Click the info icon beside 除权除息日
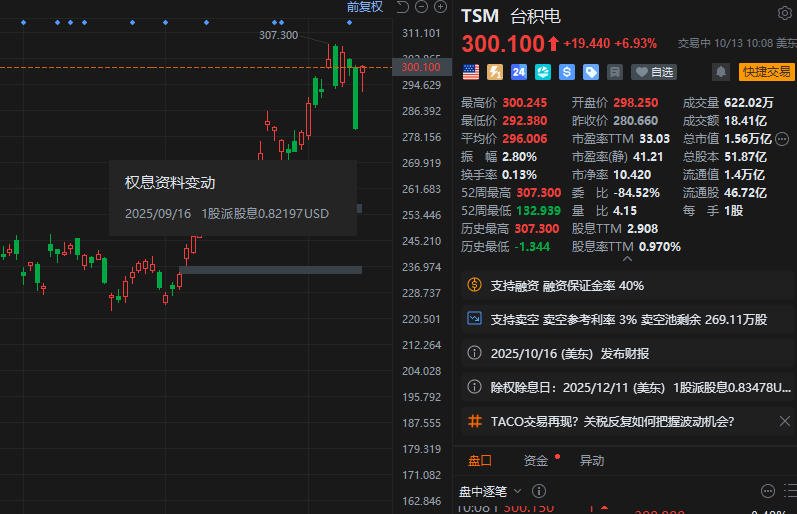The width and height of the screenshot is (797, 514). [x=474, y=387]
